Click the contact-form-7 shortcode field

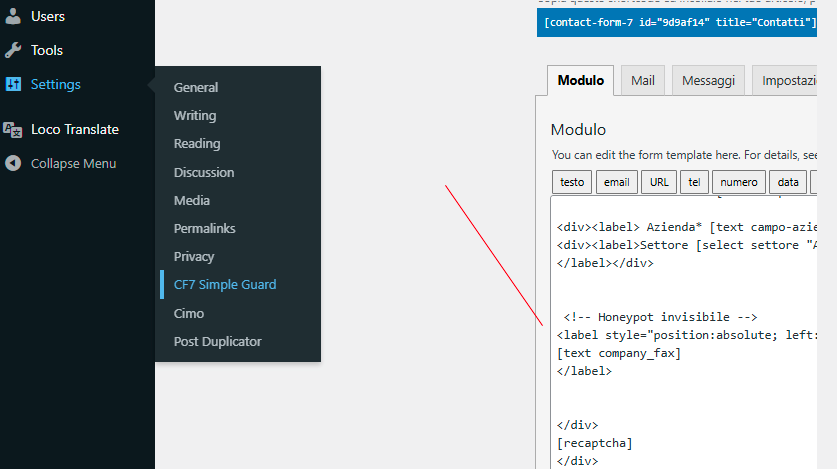[680, 22]
